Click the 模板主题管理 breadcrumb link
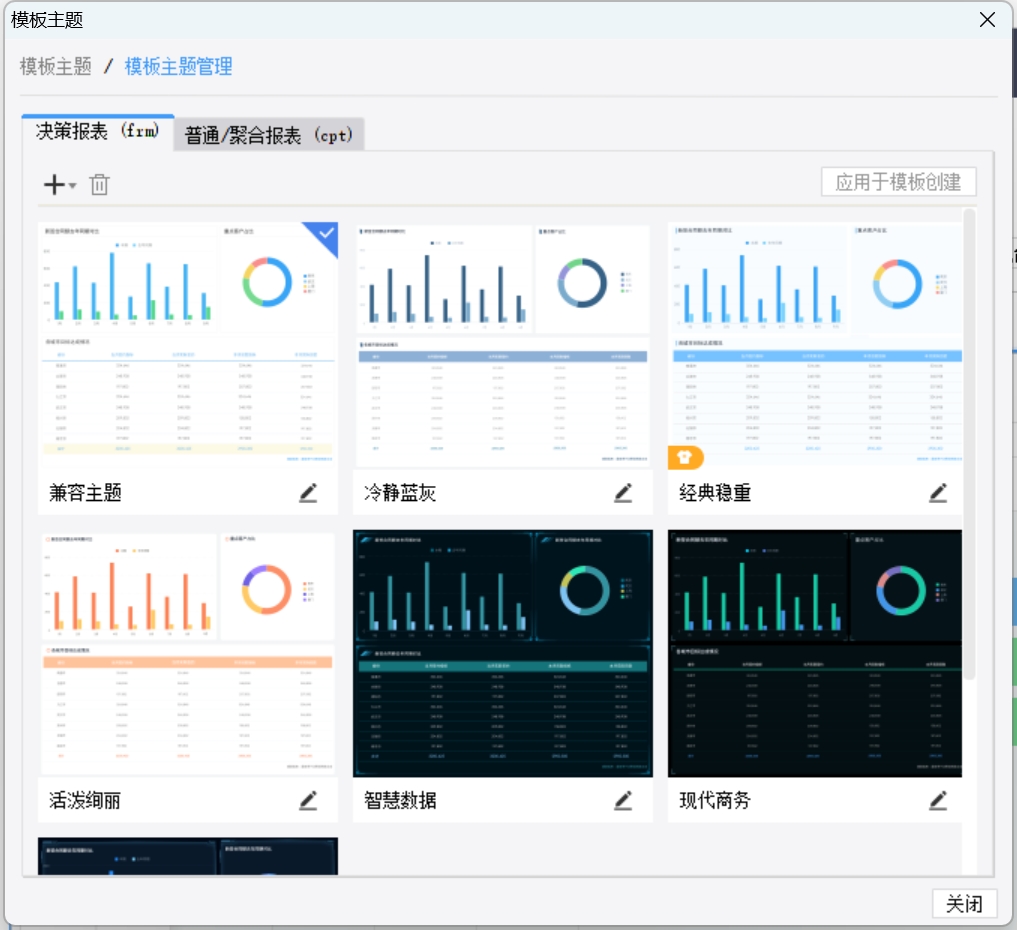This screenshot has width=1017, height=930. [178, 66]
